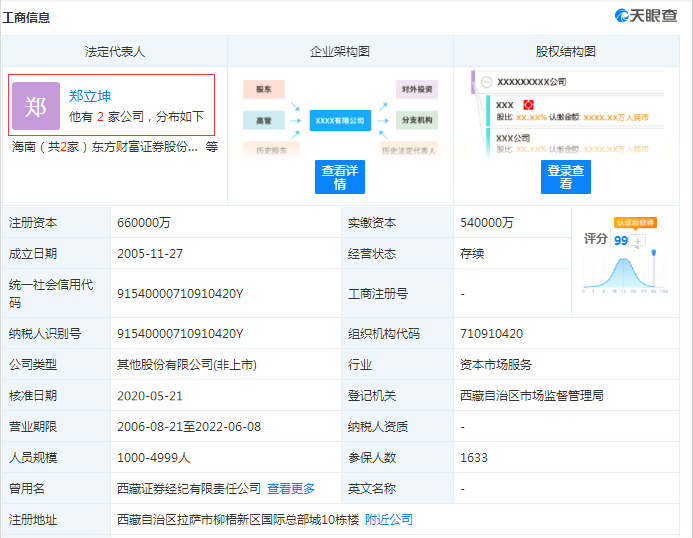
Task: Click the red flag icon beside XXX
Action: click(x=528, y=105)
